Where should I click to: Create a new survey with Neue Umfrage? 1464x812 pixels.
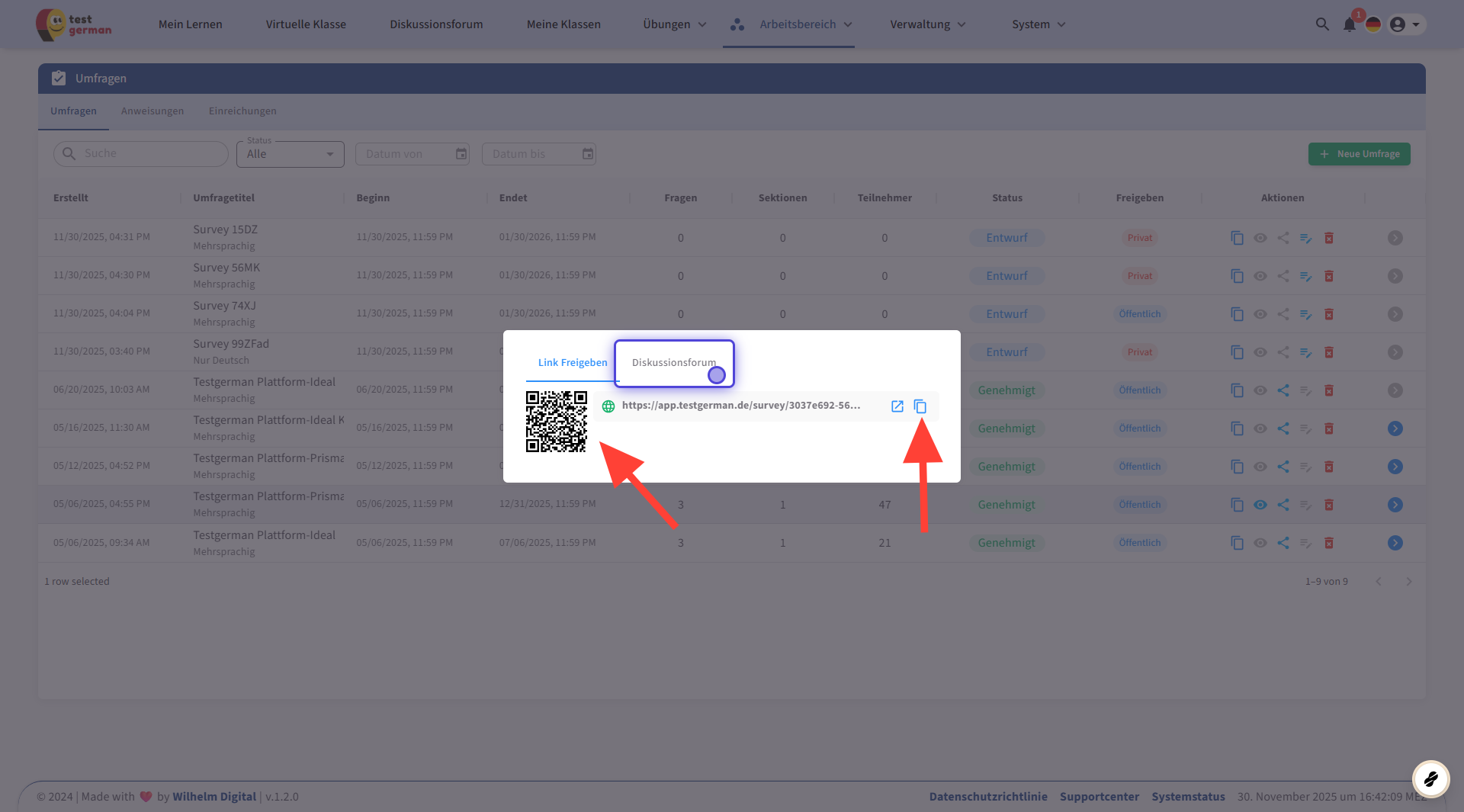(1359, 154)
